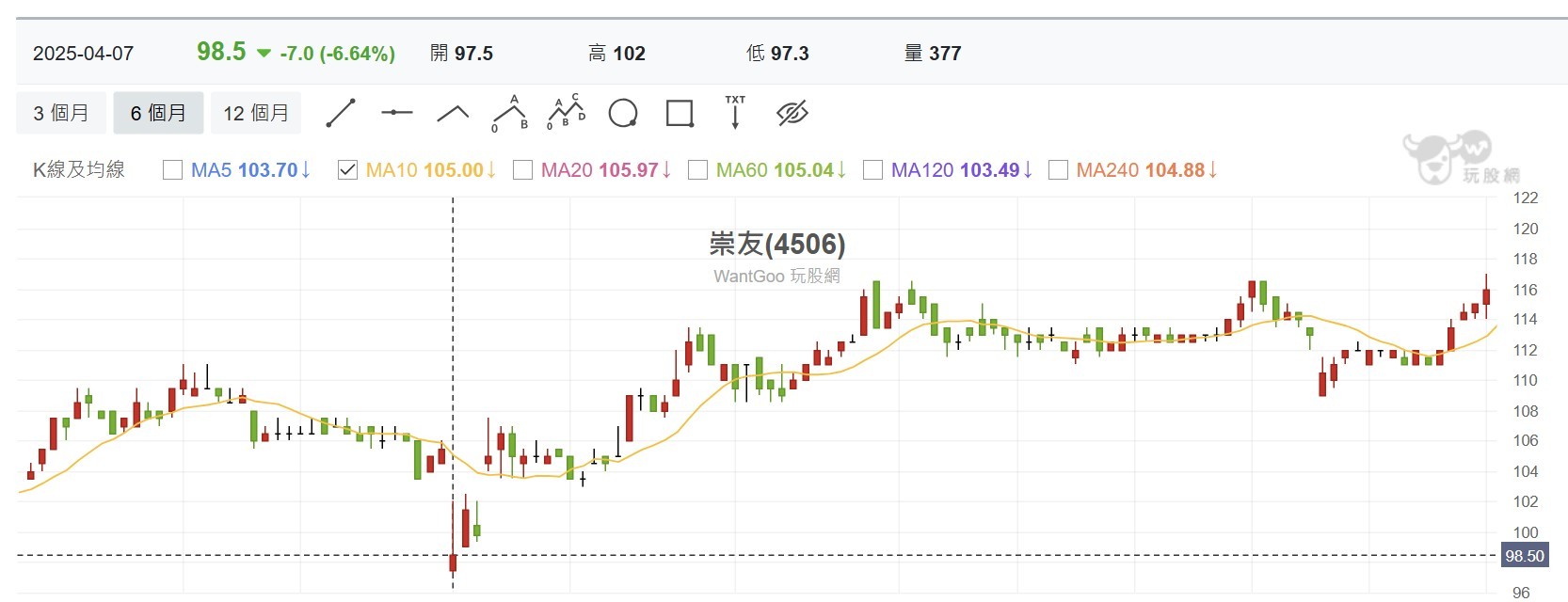Switch chart range to 6 個月
Image resolution: width=1568 pixels, height=602 pixels.
158,113
